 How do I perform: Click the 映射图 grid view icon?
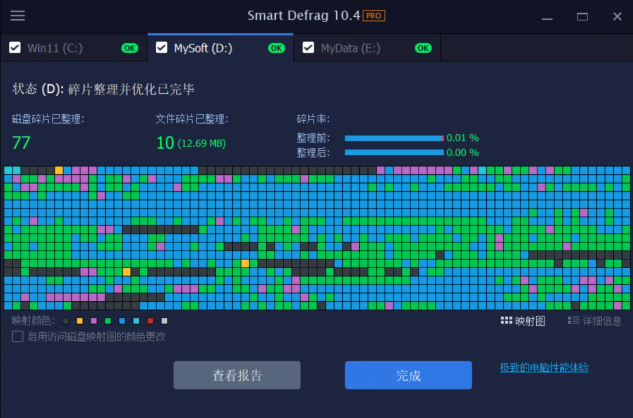point(506,321)
